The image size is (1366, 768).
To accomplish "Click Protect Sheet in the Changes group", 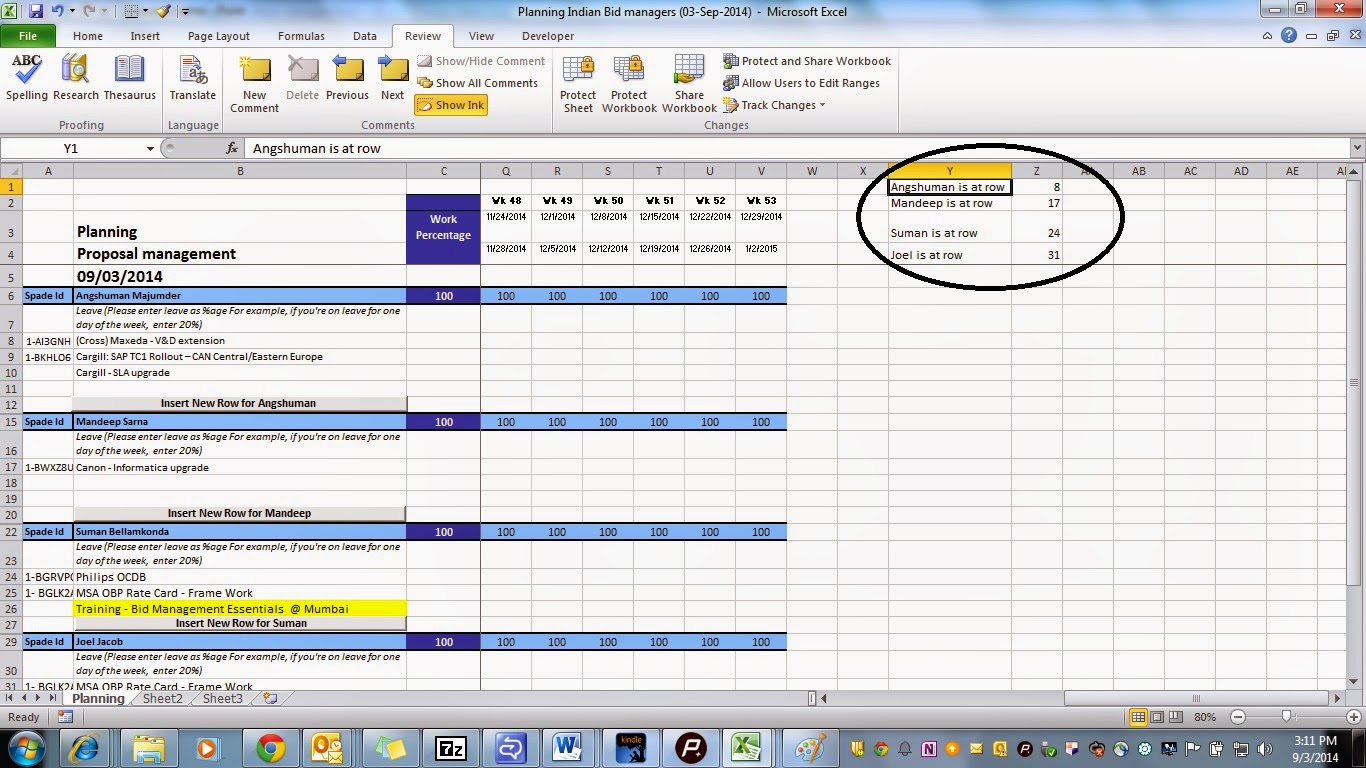I will pos(577,80).
